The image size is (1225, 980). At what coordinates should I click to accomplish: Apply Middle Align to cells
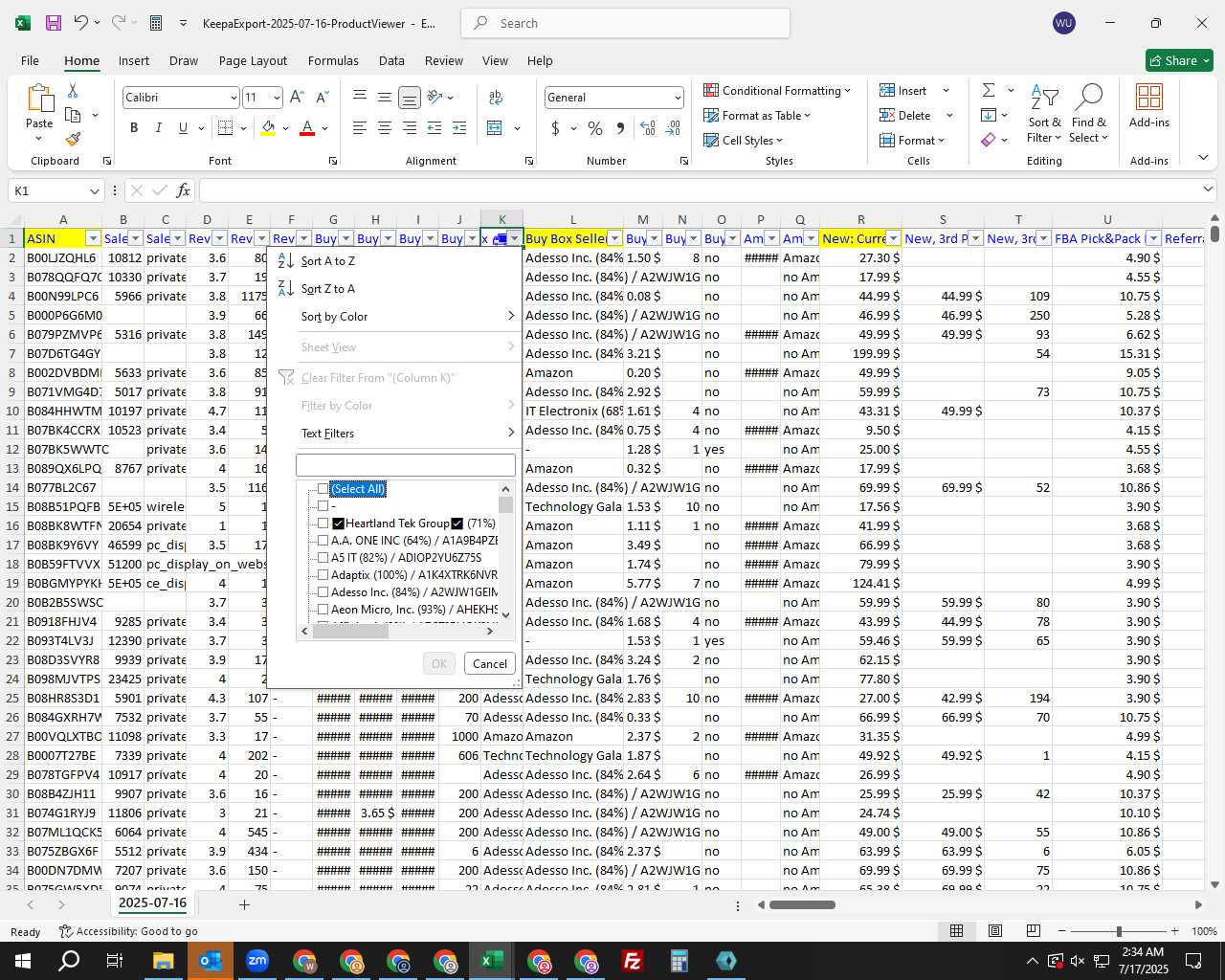(384, 97)
